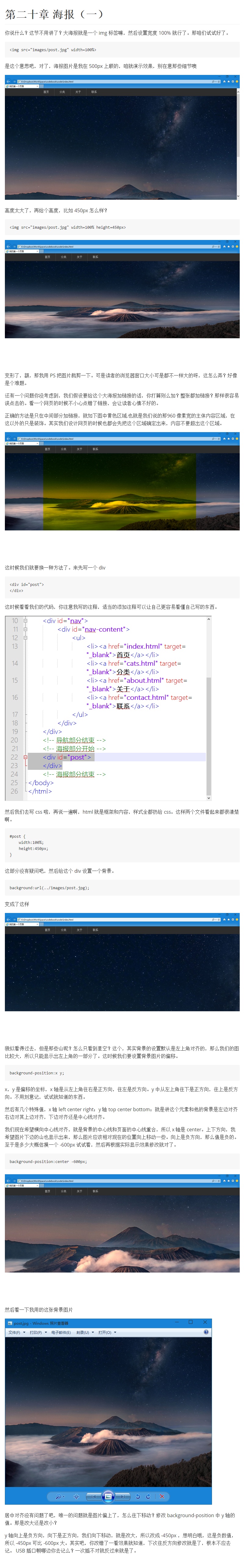Collapse the div id="nav-content" fold marker
Image resolution: width=244 pixels, height=1568 pixels.
(26, 629)
